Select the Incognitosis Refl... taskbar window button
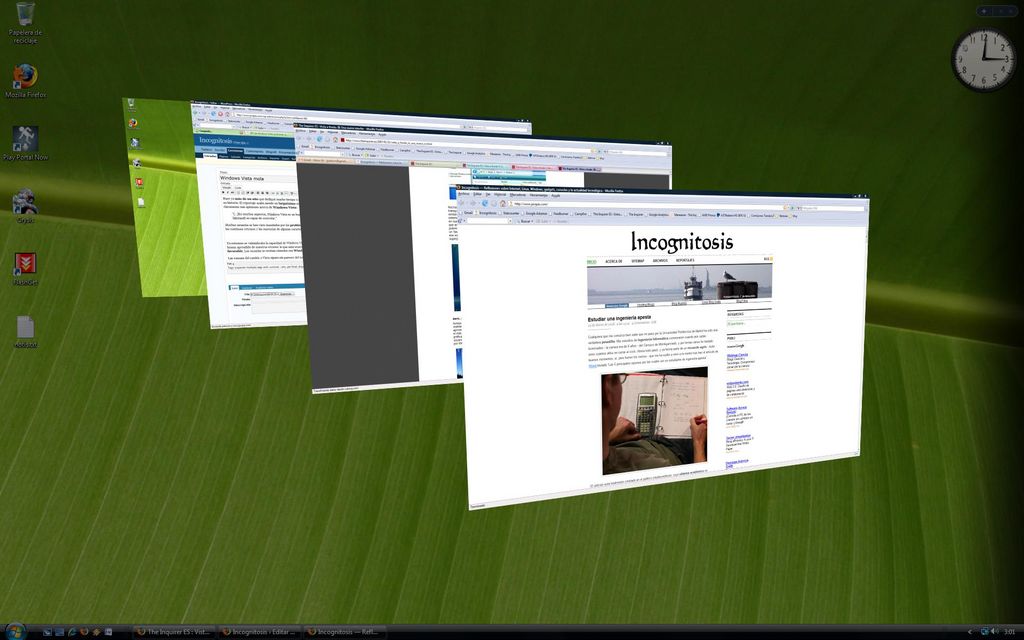This screenshot has width=1024, height=640. click(345, 632)
